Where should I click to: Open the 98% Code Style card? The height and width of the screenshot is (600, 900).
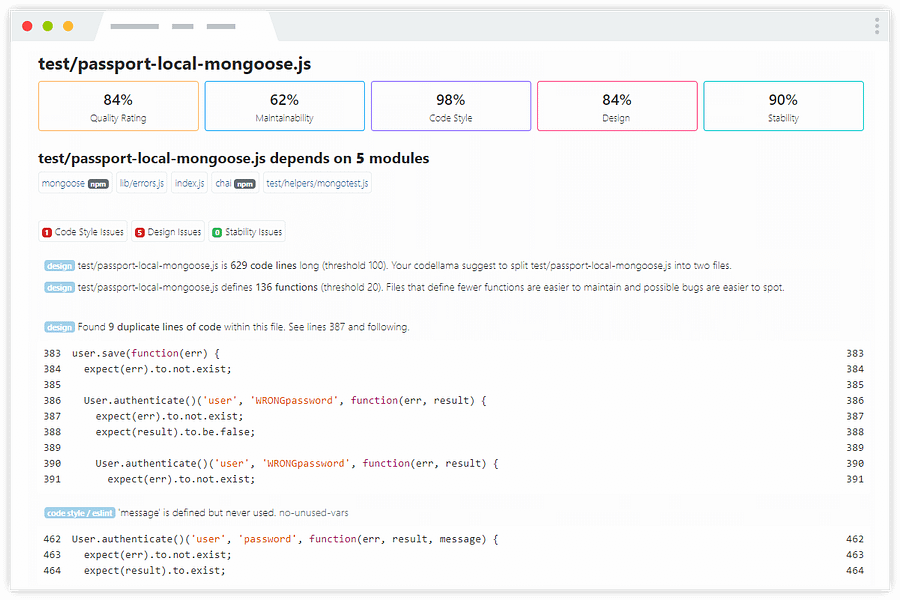pyautogui.click(x=451, y=106)
